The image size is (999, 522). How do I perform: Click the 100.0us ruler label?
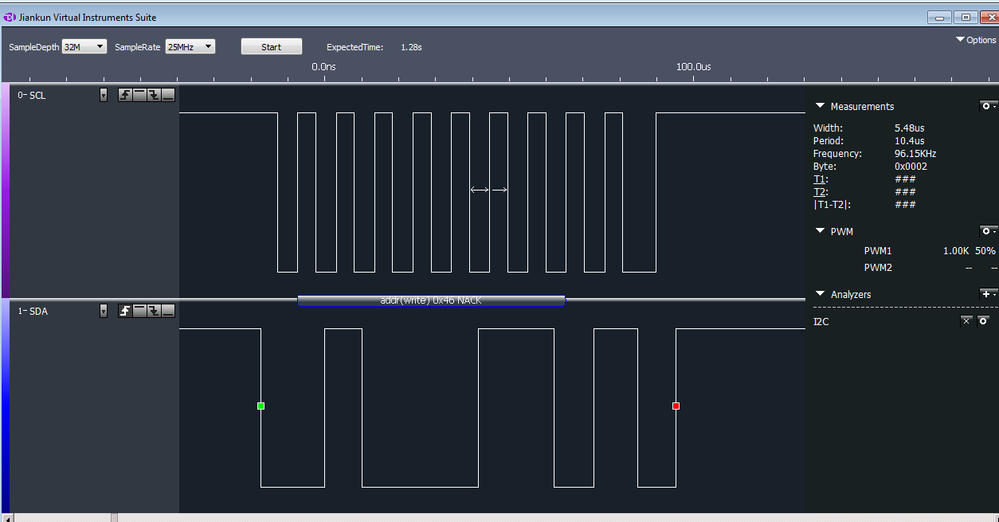694,66
